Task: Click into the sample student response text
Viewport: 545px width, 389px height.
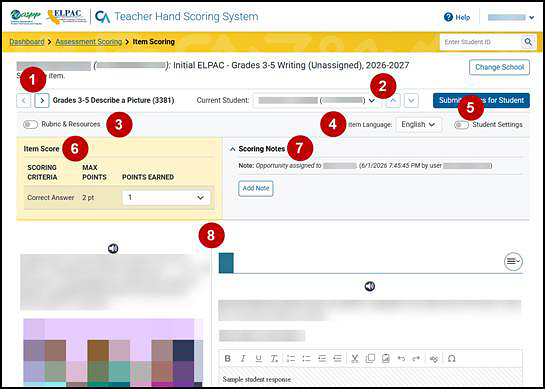Action: [257, 379]
